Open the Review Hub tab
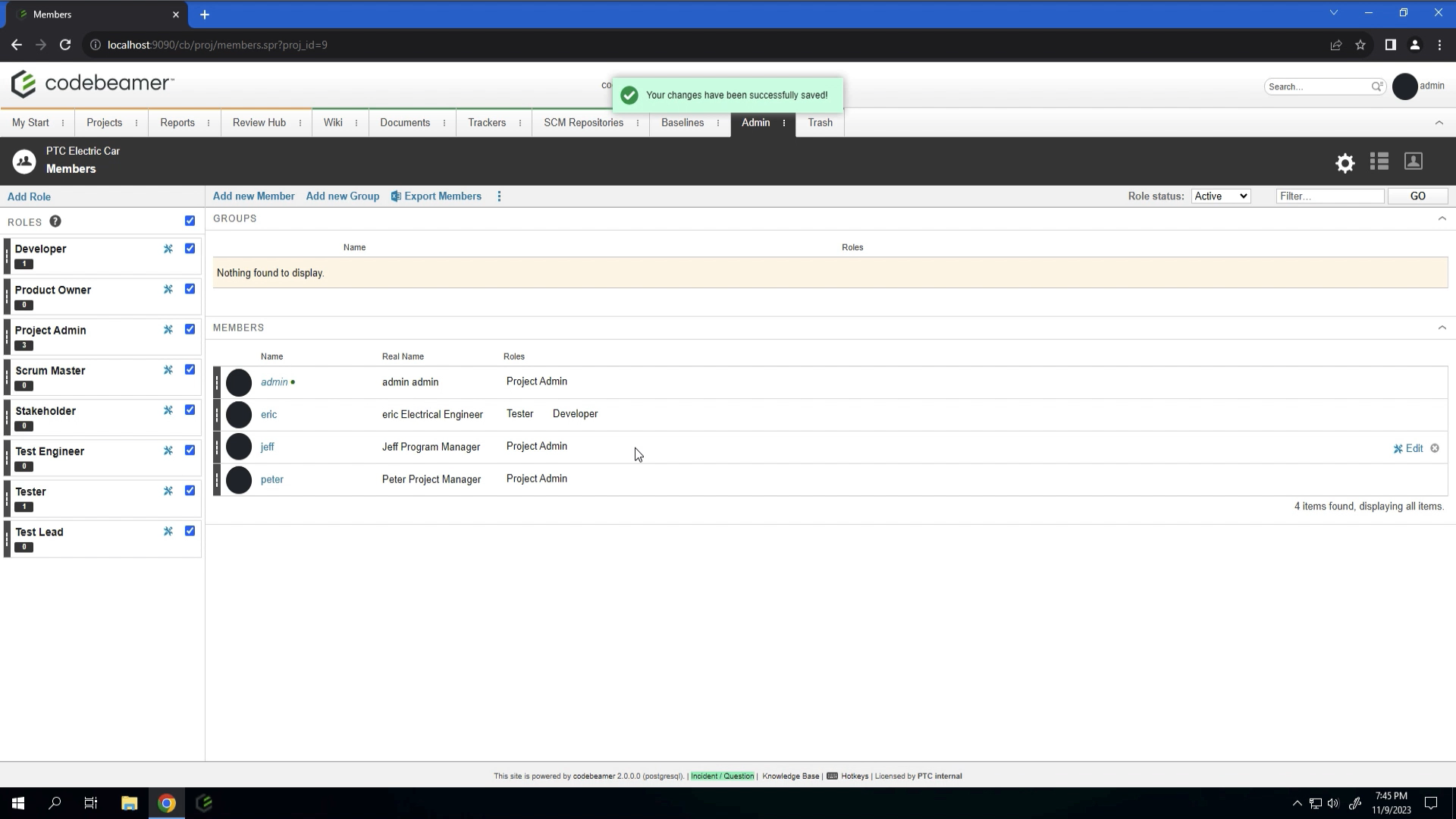1456x819 pixels. click(x=259, y=123)
